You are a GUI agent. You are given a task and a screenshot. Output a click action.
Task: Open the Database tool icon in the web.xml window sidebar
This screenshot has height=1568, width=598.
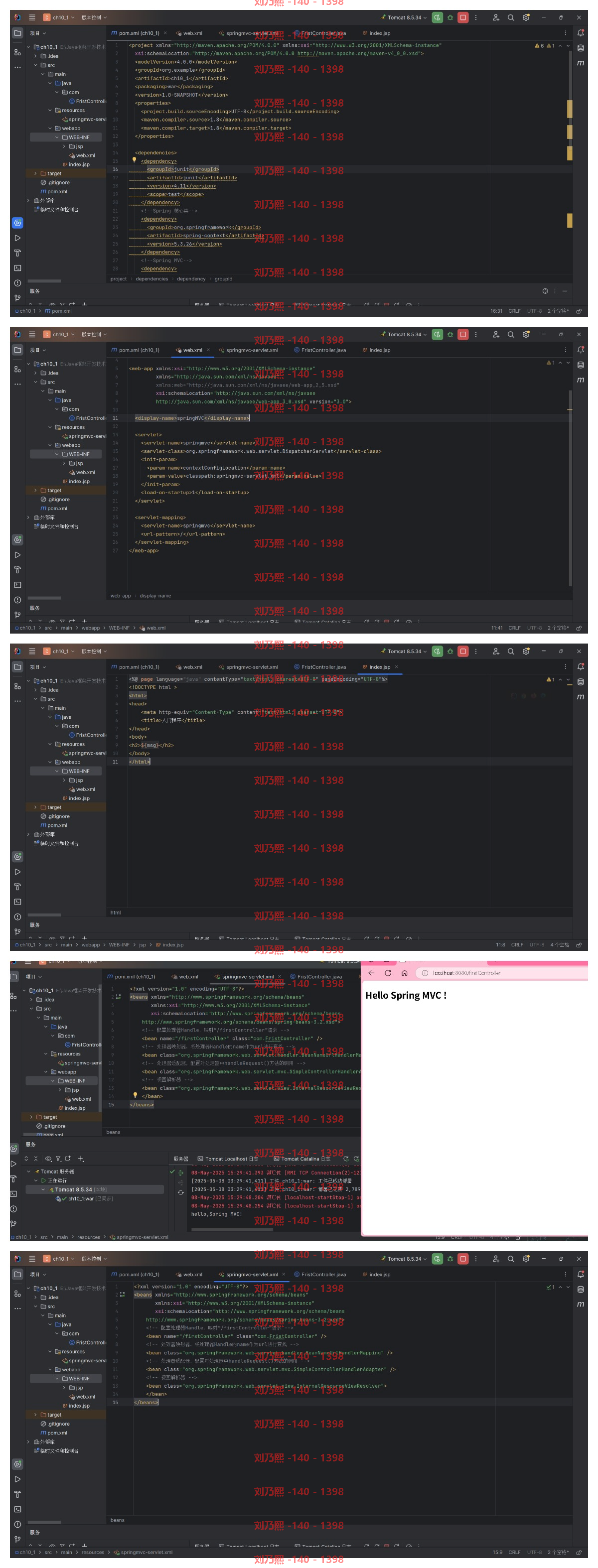pos(581,365)
